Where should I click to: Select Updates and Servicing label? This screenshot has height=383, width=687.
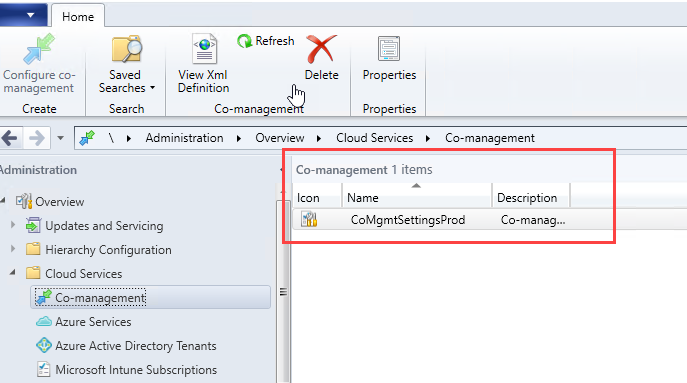104,226
